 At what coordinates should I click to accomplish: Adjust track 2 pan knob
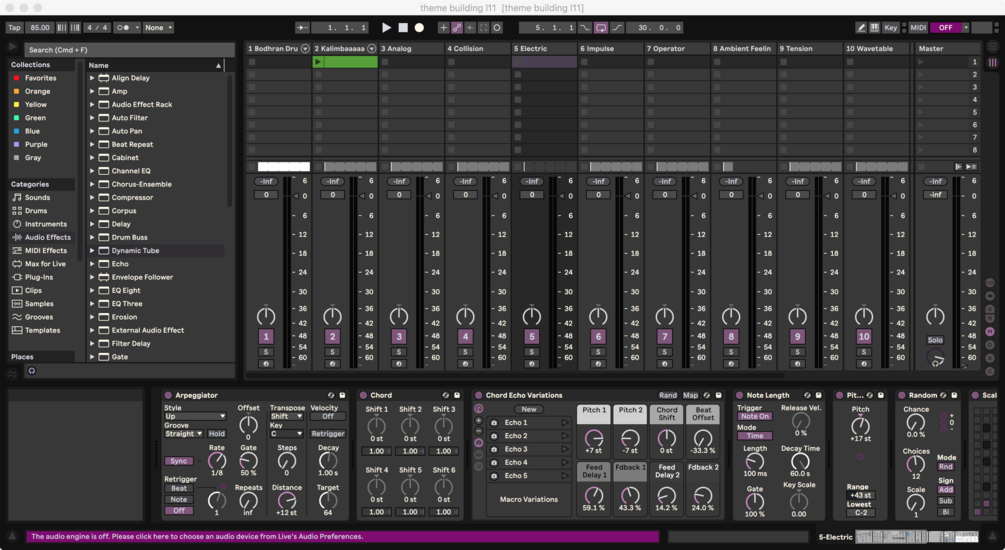(332, 316)
